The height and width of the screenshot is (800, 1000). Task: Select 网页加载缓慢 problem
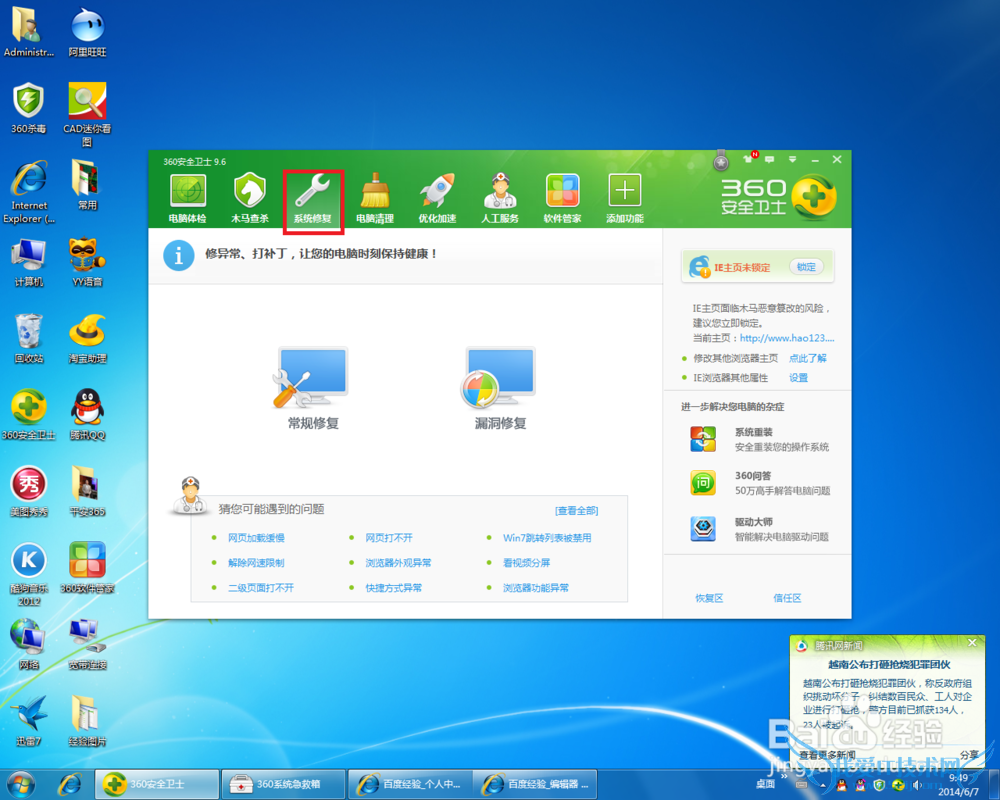(256, 538)
